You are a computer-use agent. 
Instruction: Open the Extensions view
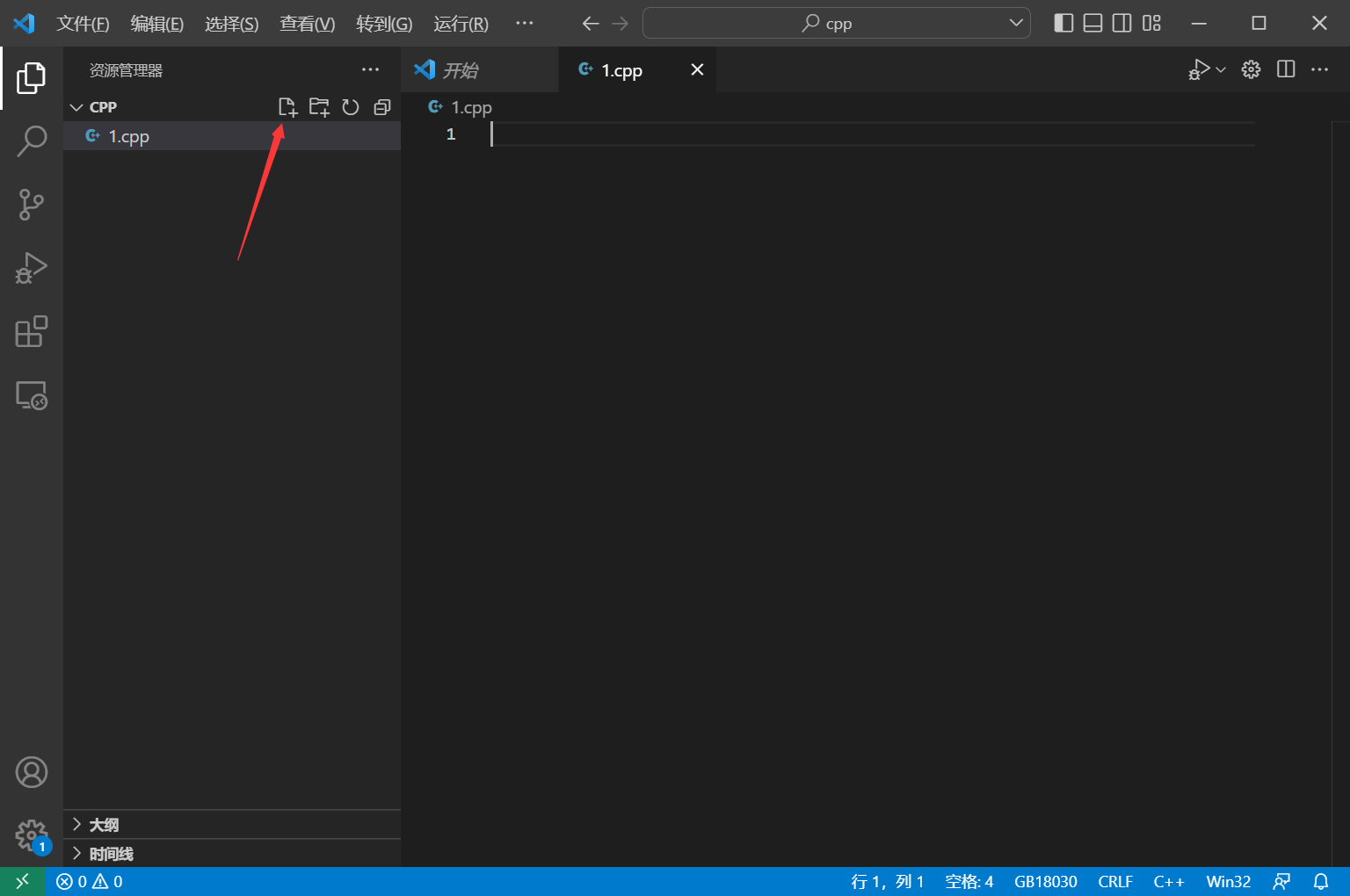31,331
